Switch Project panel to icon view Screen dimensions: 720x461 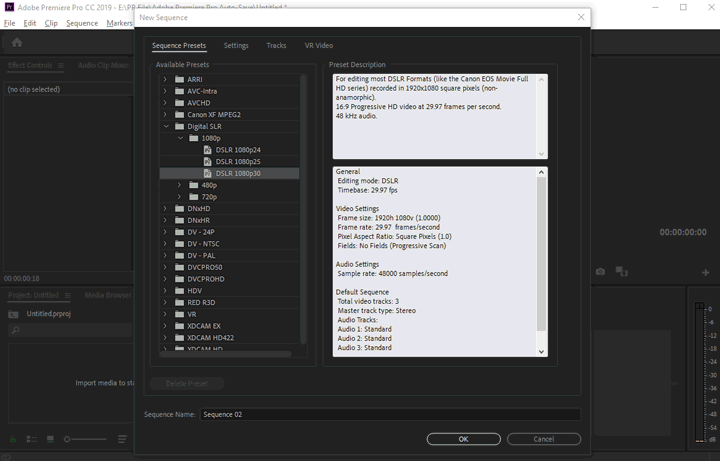tap(50, 439)
